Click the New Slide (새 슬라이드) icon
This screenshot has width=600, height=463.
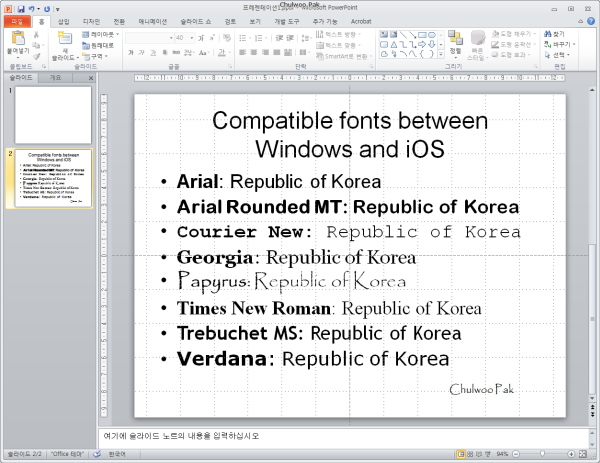[x=65, y=37]
